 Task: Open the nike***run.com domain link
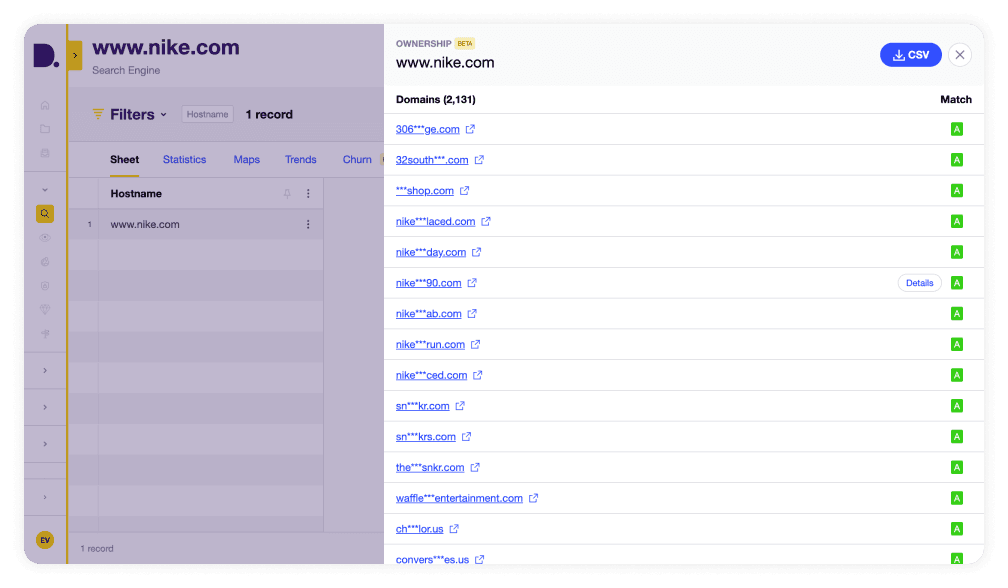pyautogui.click(x=430, y=344)
